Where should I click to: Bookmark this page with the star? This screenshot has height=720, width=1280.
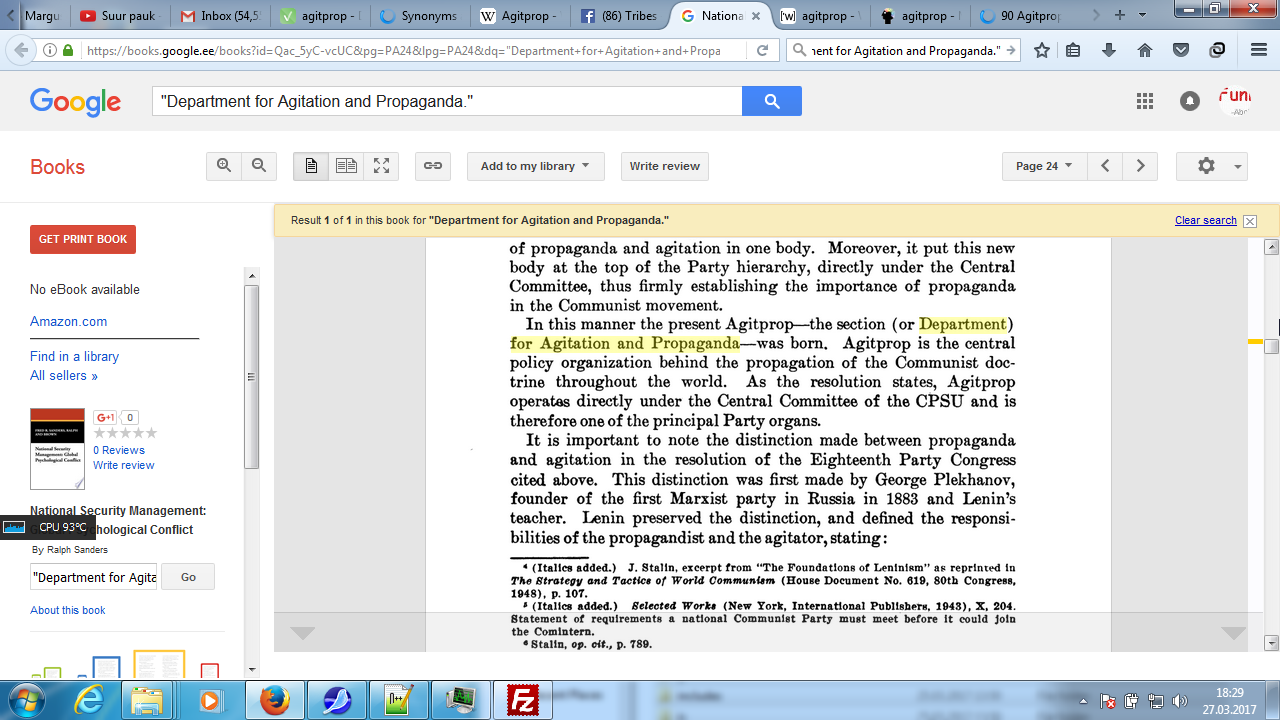(1042, 51)
